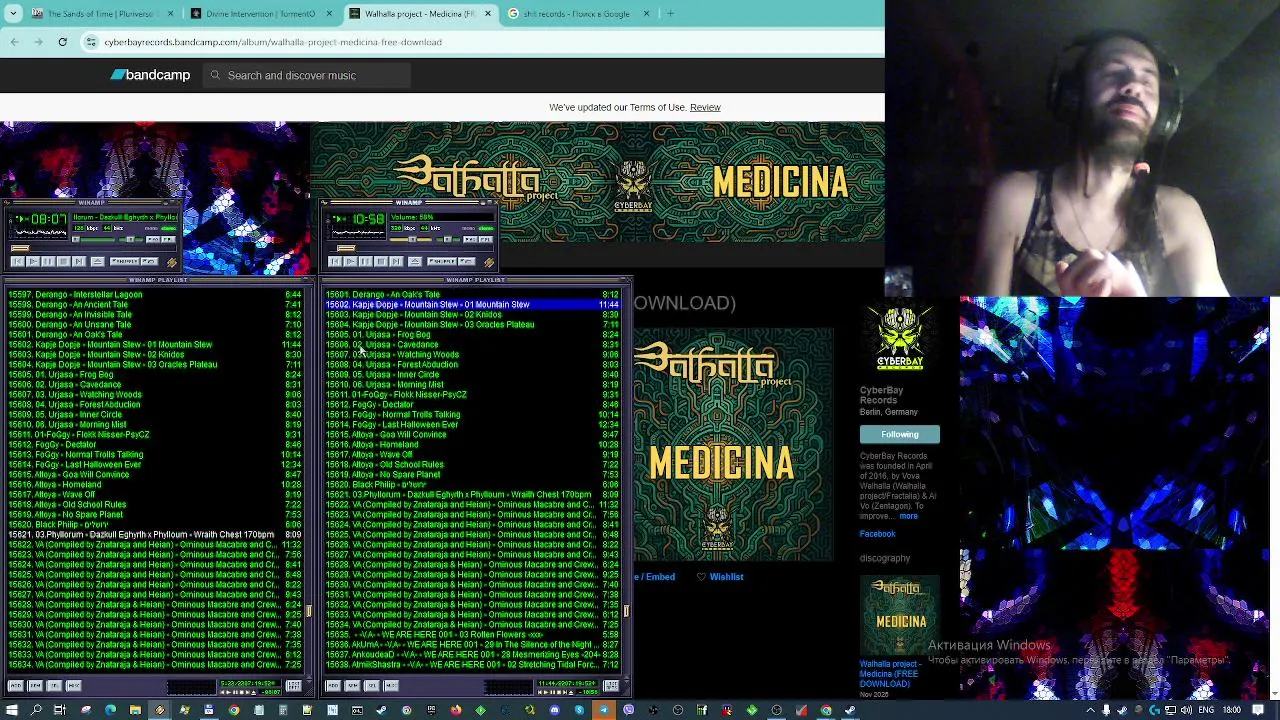The width and height of the screenshot is (1280, 720).
Task: Open SEL menu in right Winamp playlist
Action: coord(371,685)
